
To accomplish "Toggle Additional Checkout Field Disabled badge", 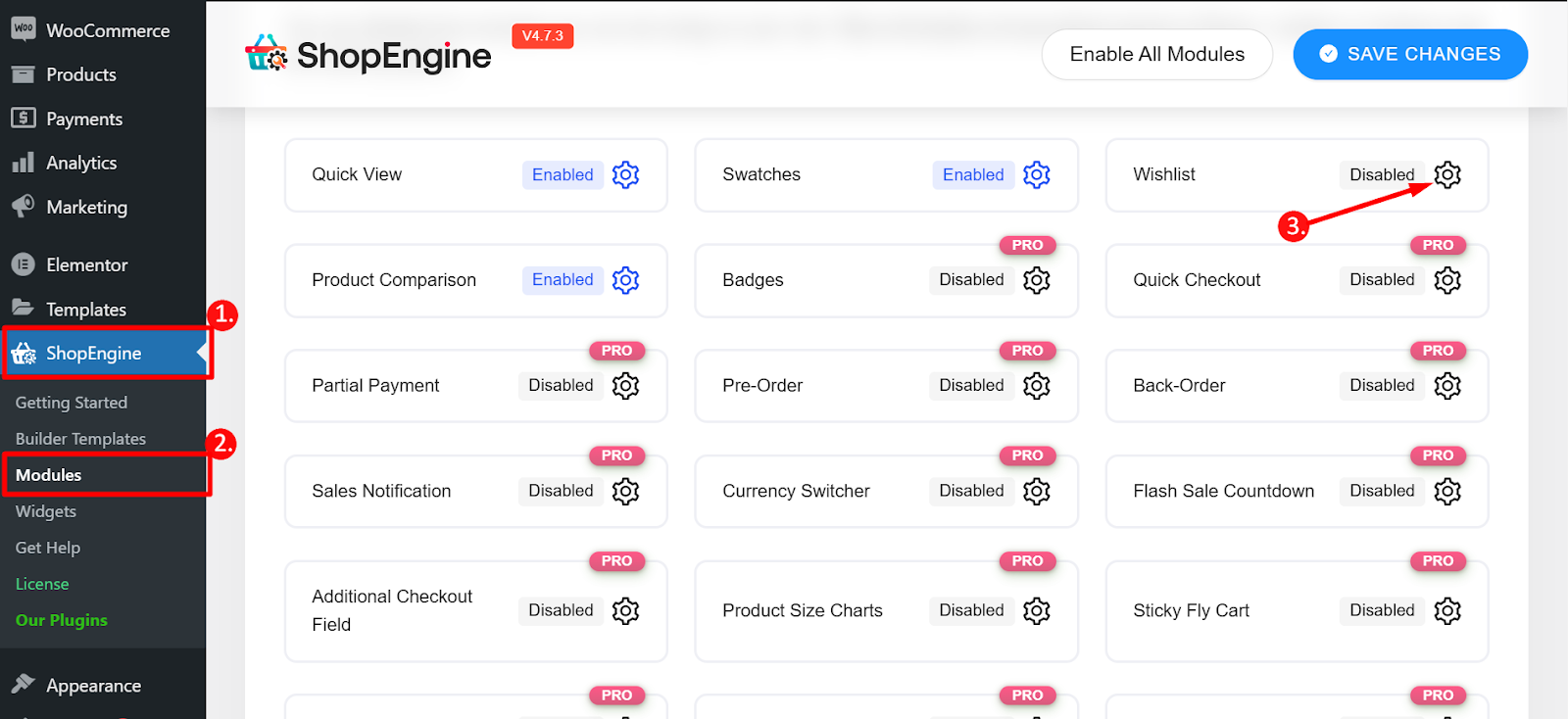I will (561, 610).
